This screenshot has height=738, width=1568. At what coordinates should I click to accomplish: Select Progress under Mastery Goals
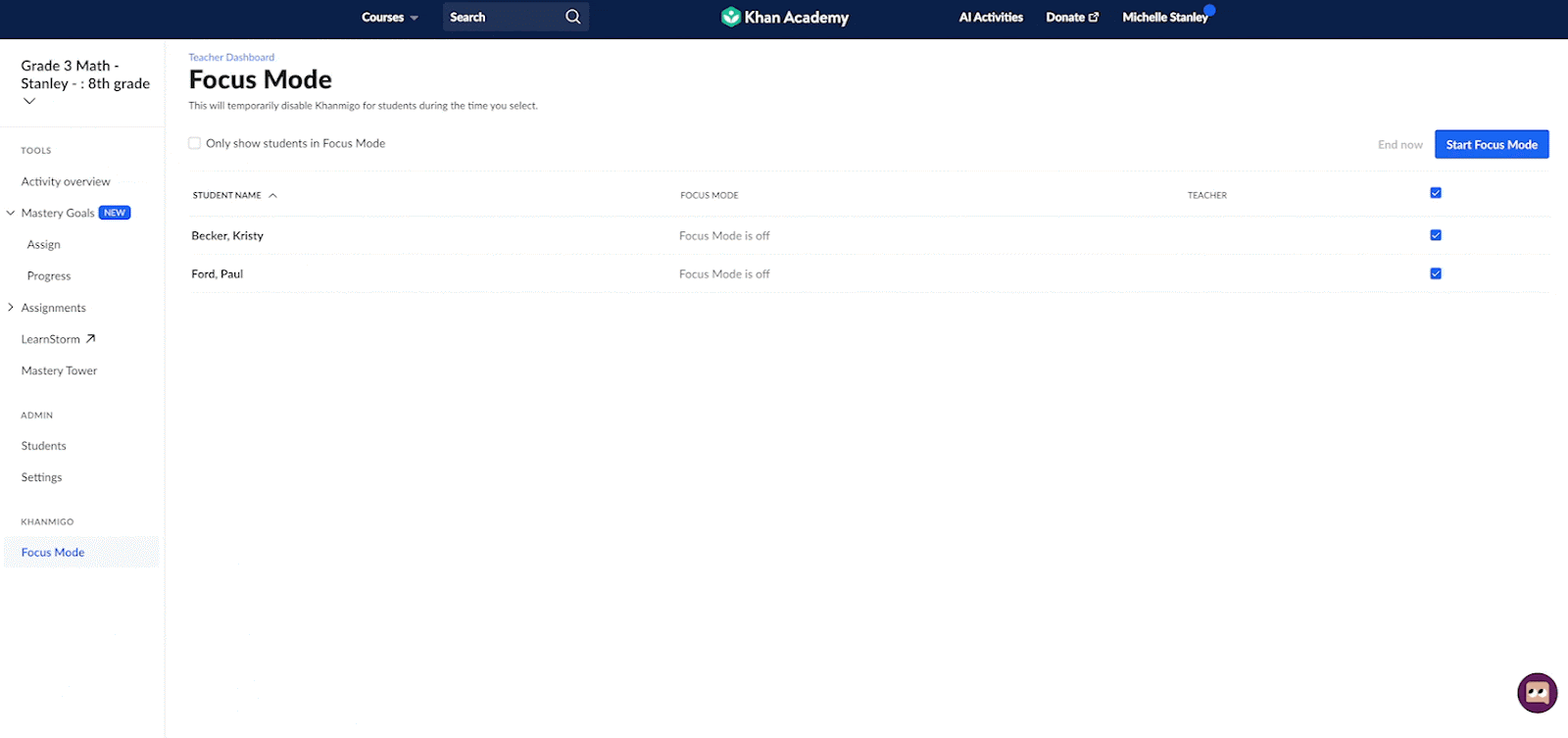click(x=49, y=276)
